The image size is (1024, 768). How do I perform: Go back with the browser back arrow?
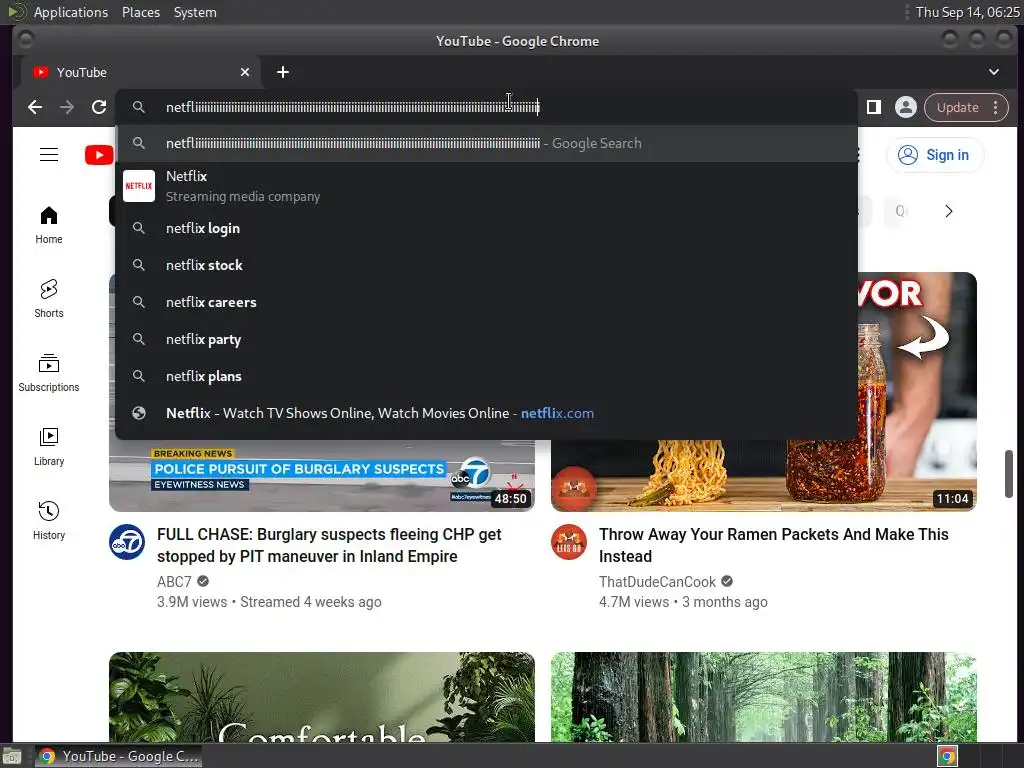[35, 107]
